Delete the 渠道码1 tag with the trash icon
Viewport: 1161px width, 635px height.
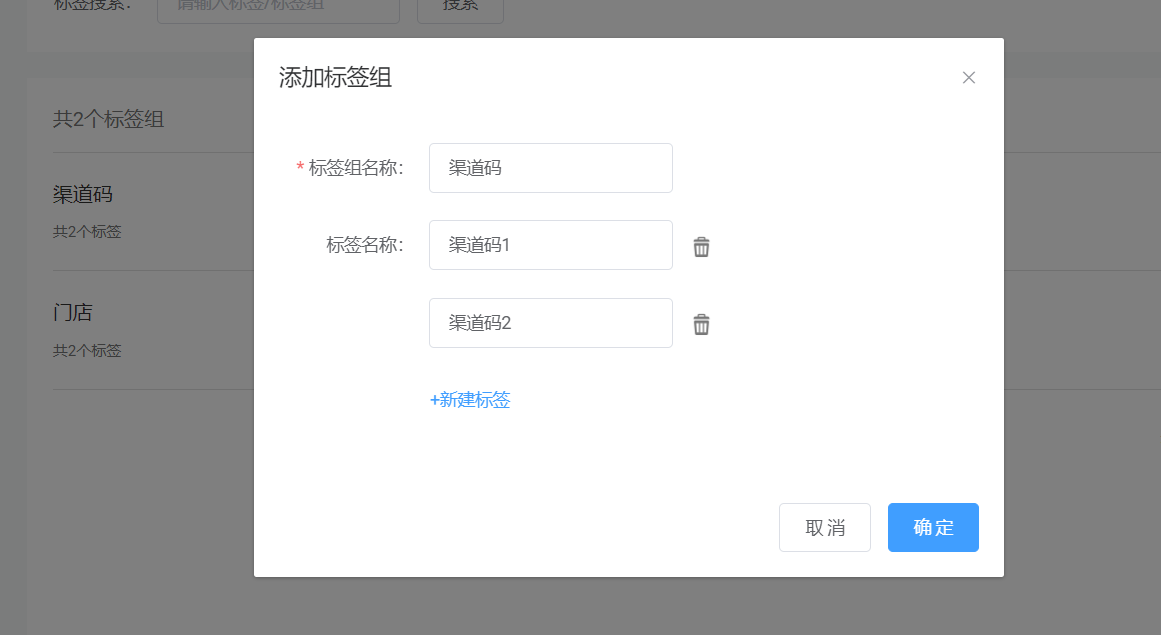(x=701, y=246)
